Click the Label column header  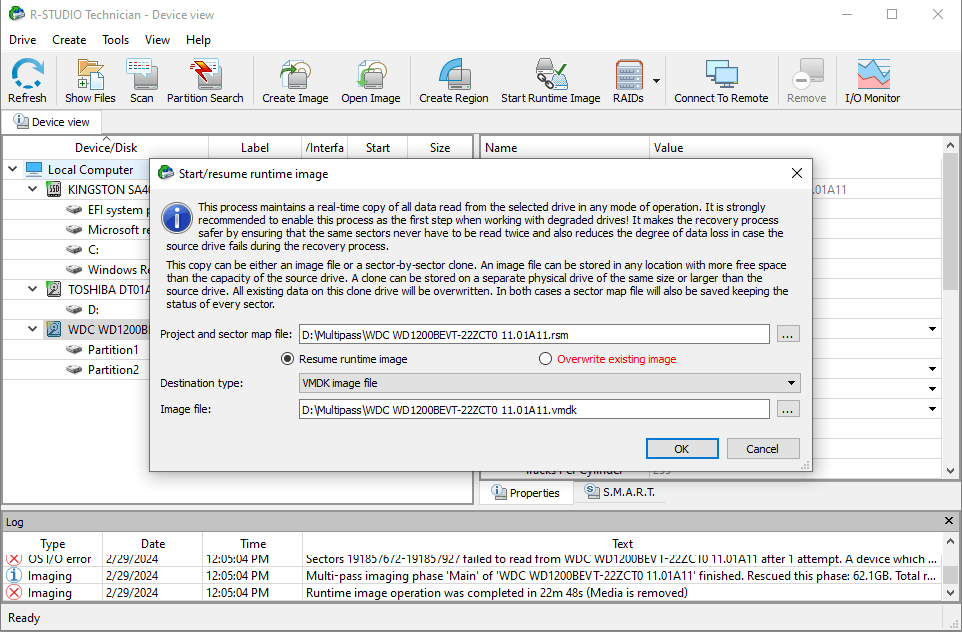pyautogui.click(x=255, y=148)
